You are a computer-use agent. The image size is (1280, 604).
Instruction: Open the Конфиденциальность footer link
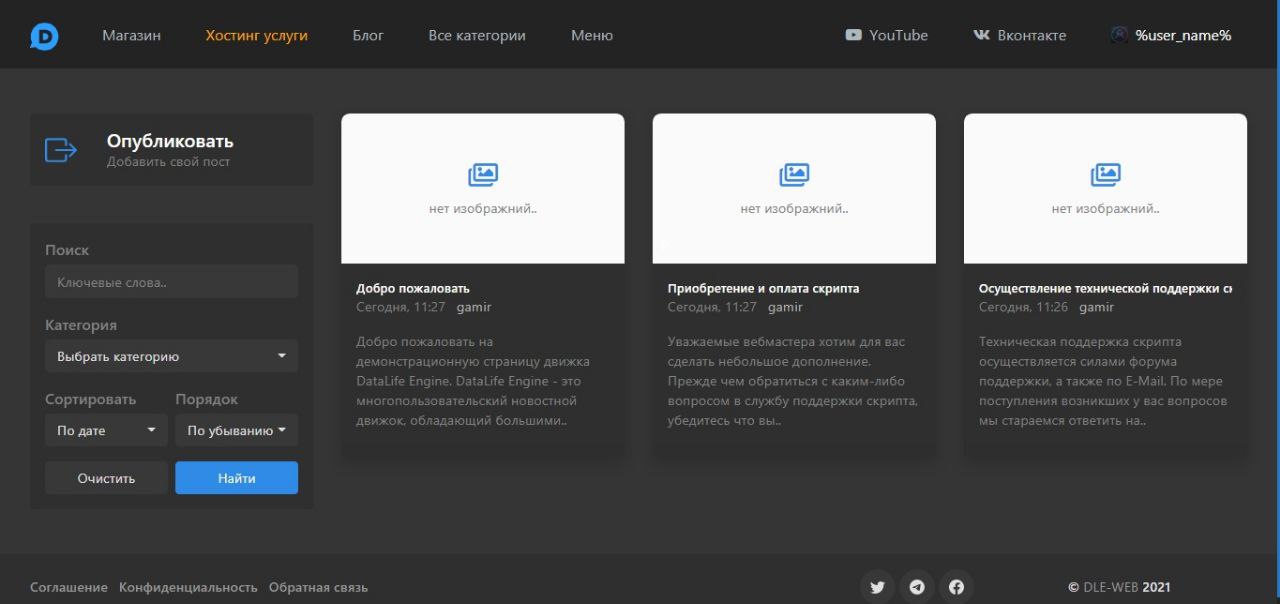click(x=188, y=587)
